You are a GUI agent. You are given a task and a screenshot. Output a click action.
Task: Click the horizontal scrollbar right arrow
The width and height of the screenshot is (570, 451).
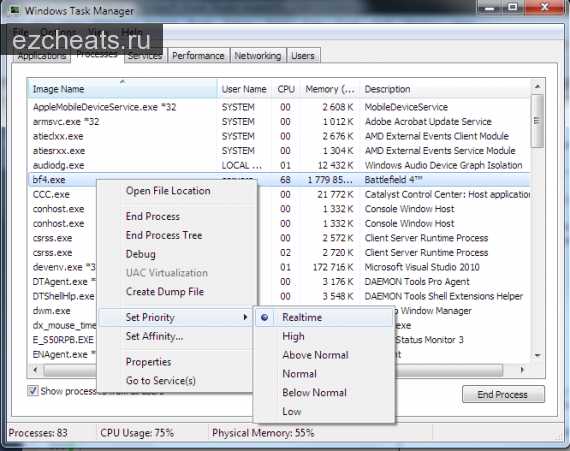[522, 370]
